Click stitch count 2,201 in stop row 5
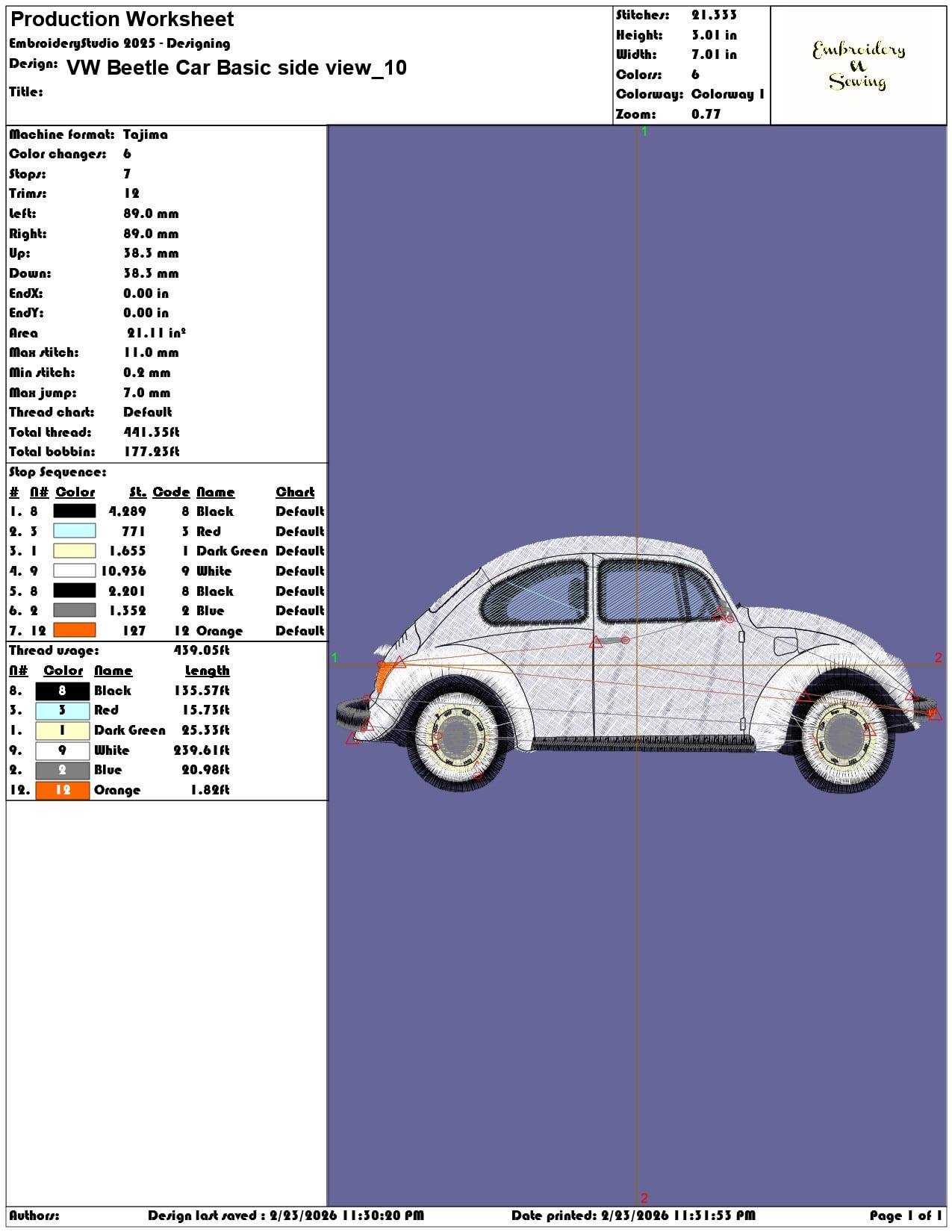This screenshot has width=952, height=1232. pyautogui.click(x=127, y=591)
